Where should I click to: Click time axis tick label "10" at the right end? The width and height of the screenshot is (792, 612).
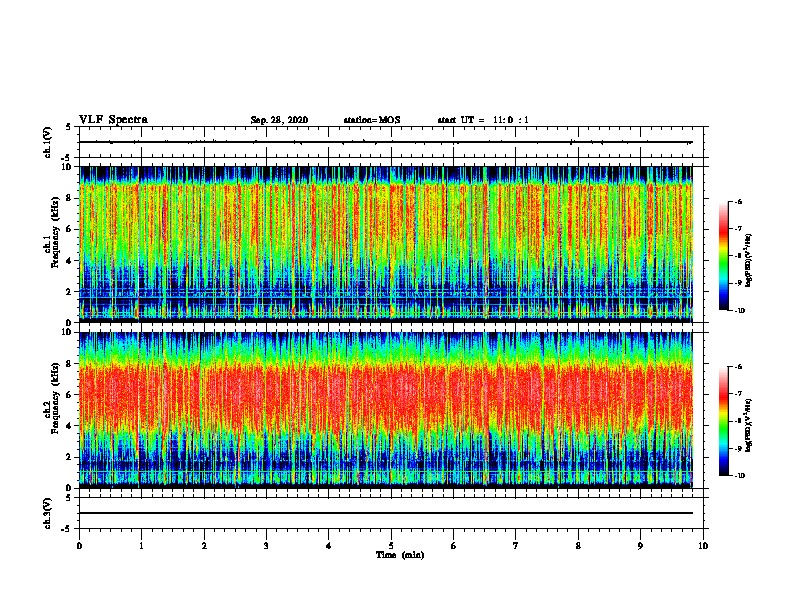(703, 546)
